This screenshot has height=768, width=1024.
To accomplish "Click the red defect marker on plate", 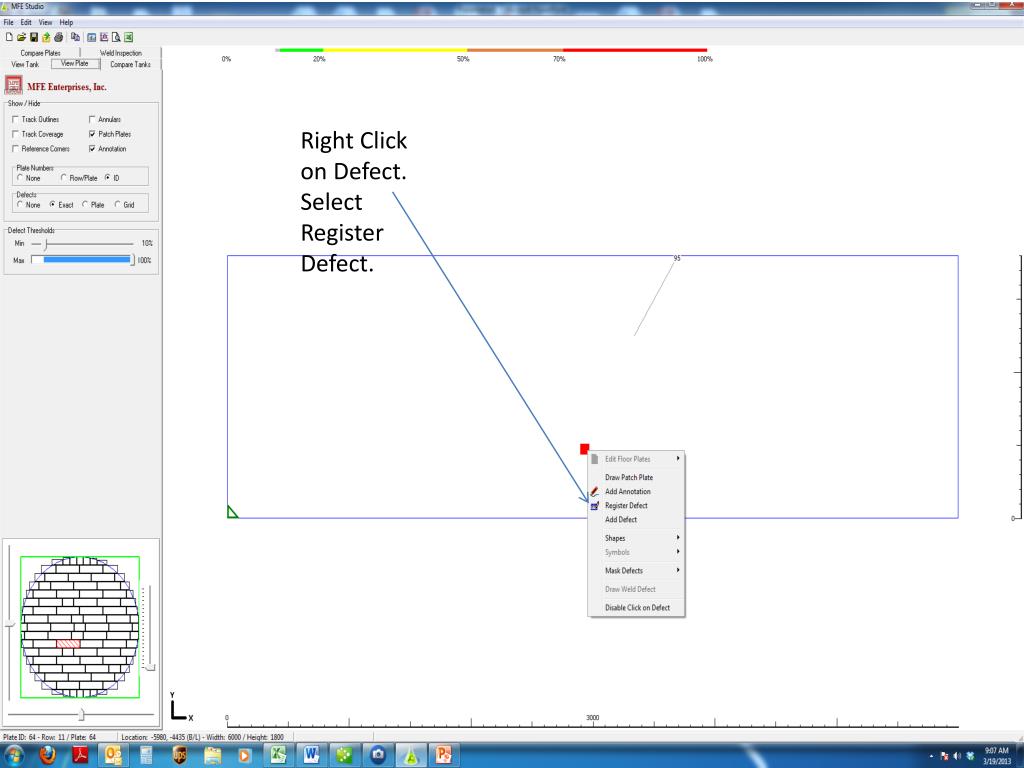I will [584, 449].
